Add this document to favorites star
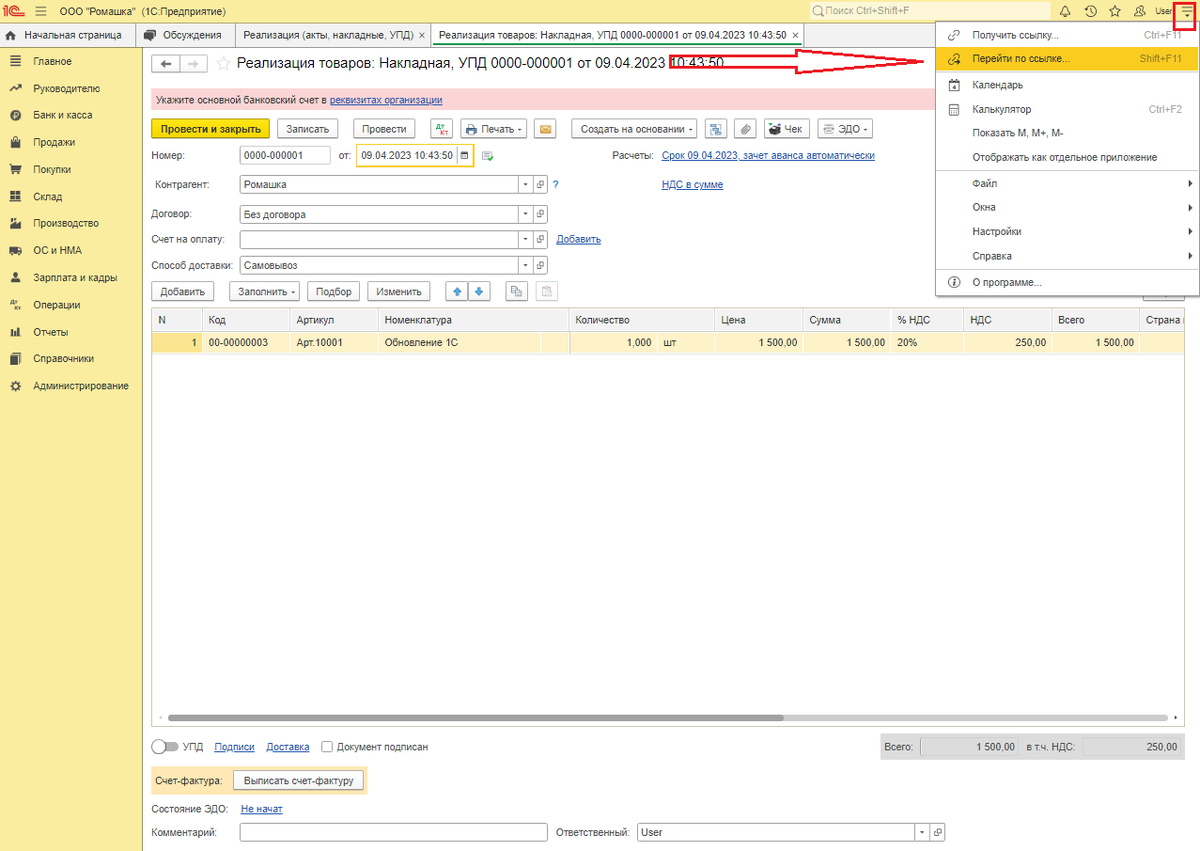Viewport: 1200px width, 851px height. [223, 64]
